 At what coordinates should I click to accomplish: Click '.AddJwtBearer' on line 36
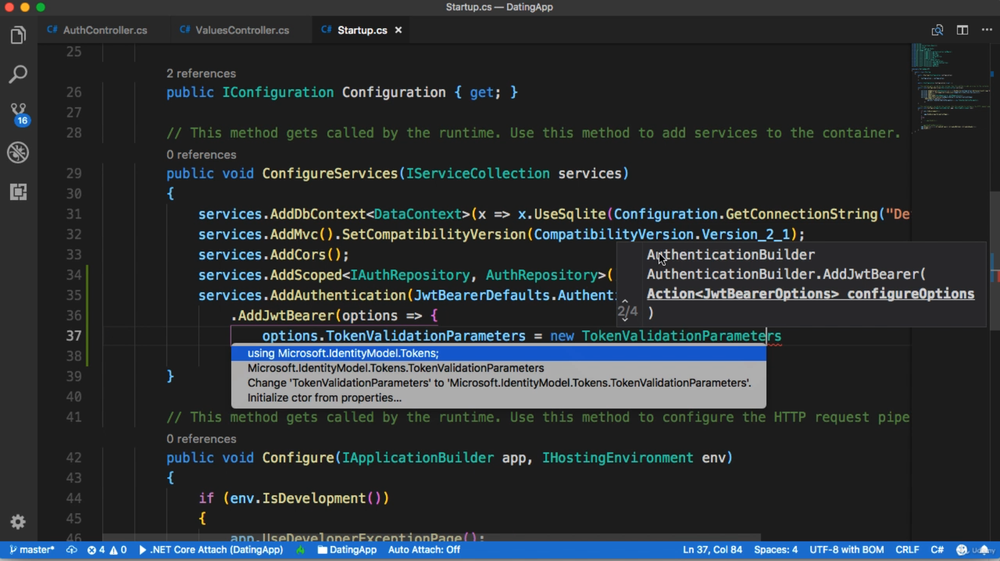(x=282, y=316)
